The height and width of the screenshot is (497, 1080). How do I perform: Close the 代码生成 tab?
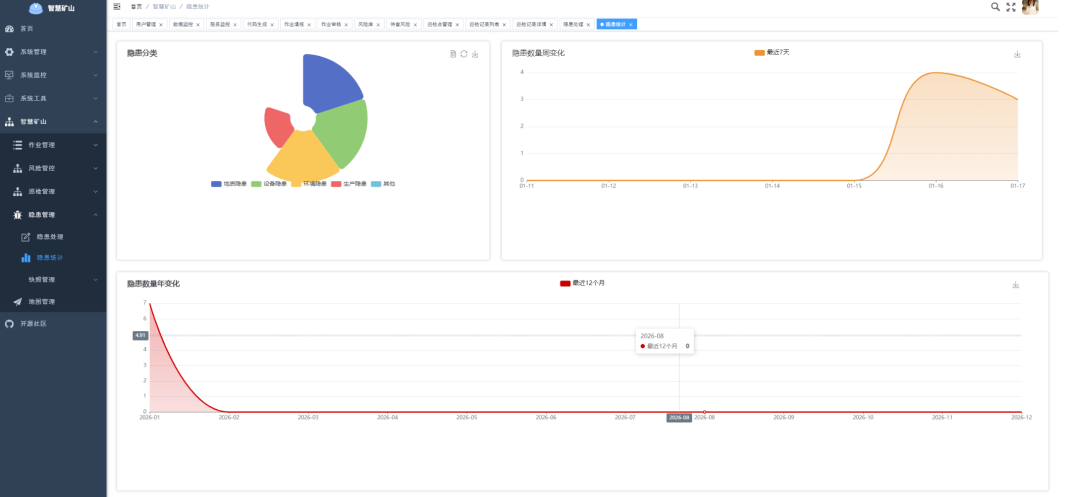coord(272,24)
